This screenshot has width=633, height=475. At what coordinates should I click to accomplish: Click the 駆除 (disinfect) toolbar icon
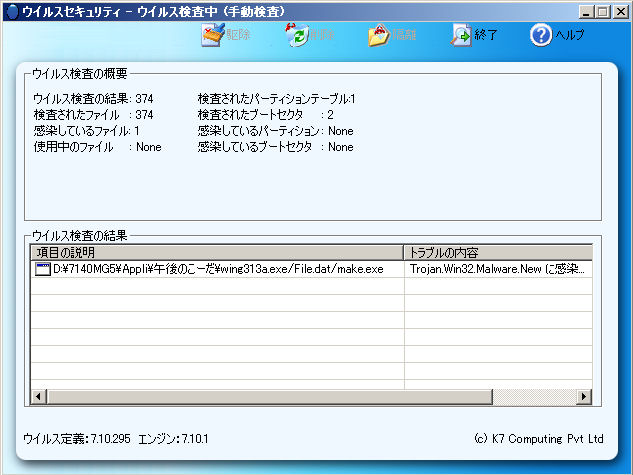pos(214,36)
